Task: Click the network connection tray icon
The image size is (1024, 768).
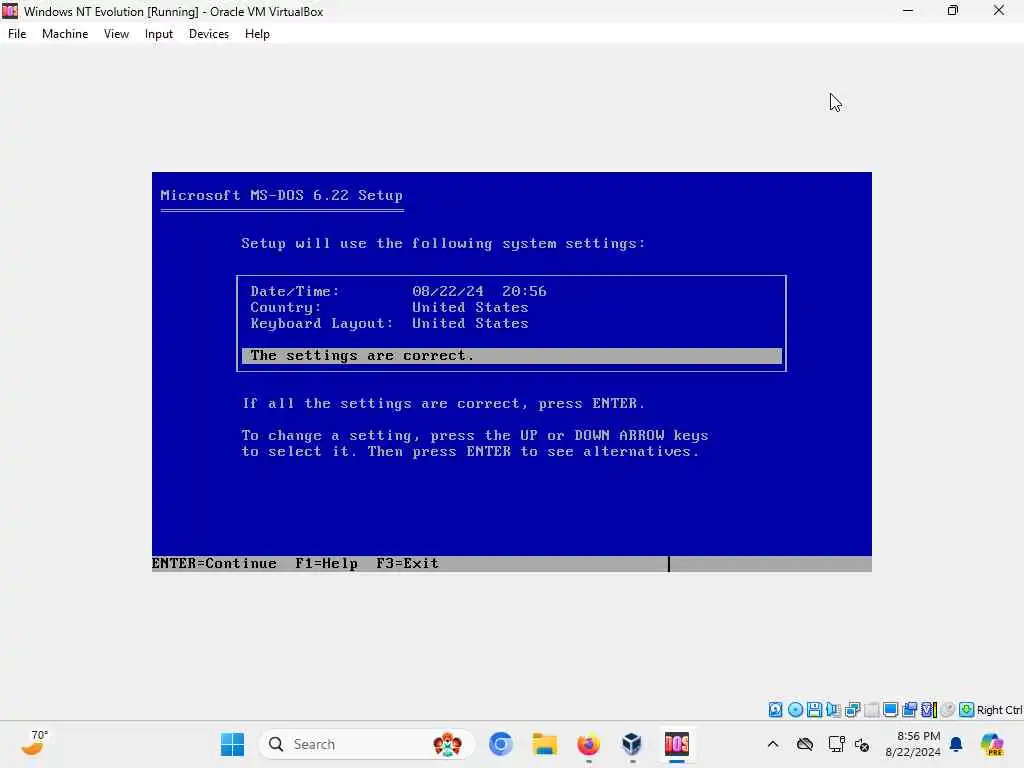Action: tap(837, 744)
